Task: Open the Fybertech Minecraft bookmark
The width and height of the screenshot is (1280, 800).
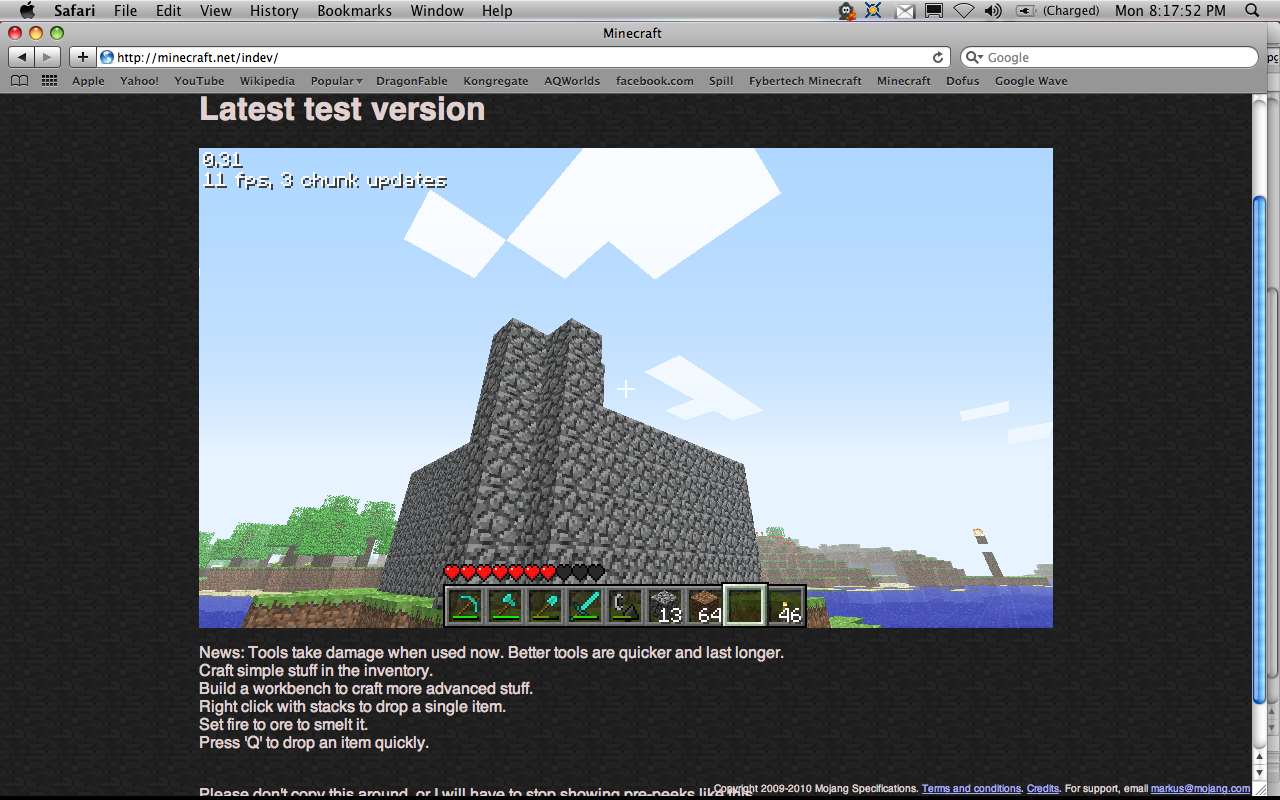Action: (x=805, y=81)
